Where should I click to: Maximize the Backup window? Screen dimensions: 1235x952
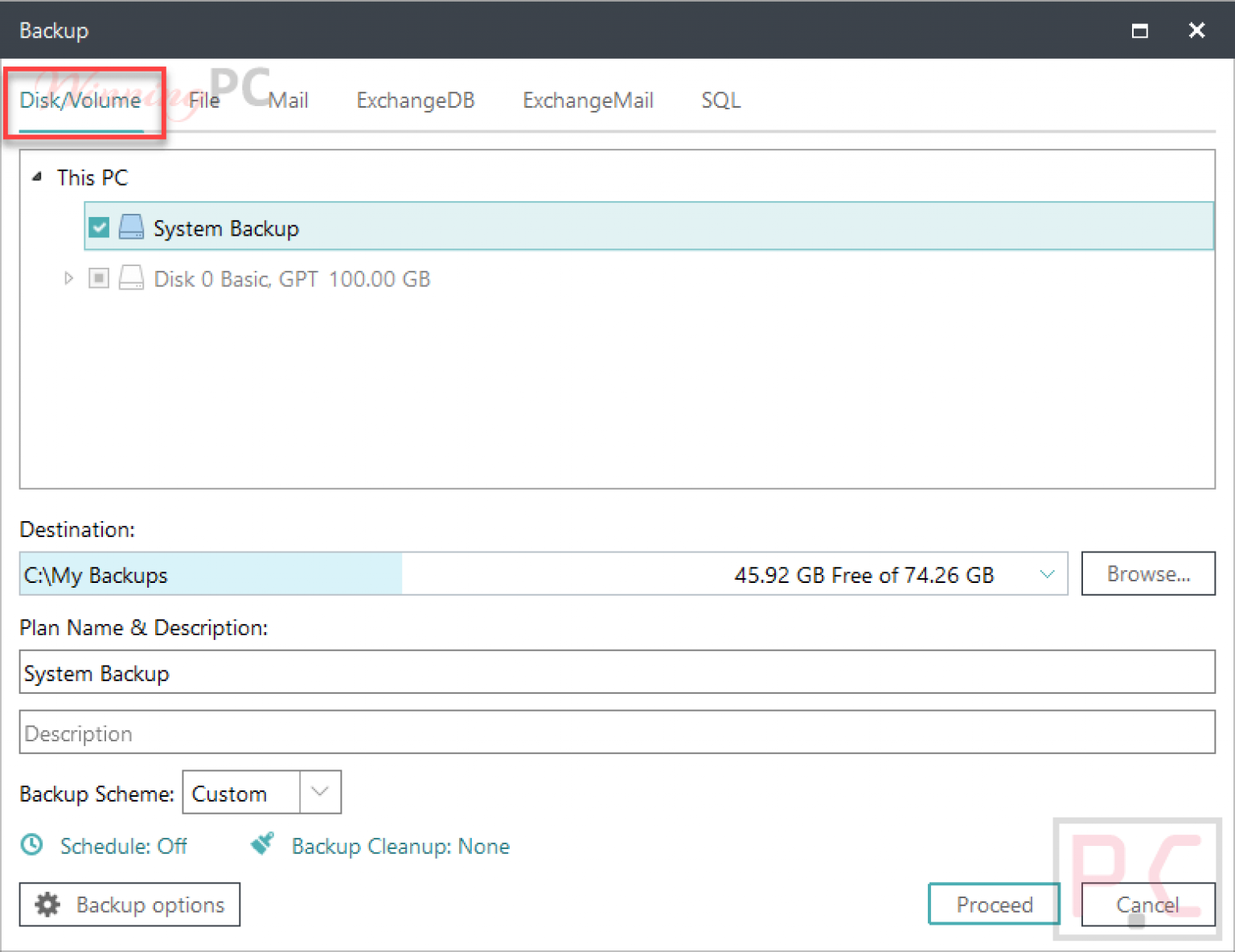[1139, 31]
